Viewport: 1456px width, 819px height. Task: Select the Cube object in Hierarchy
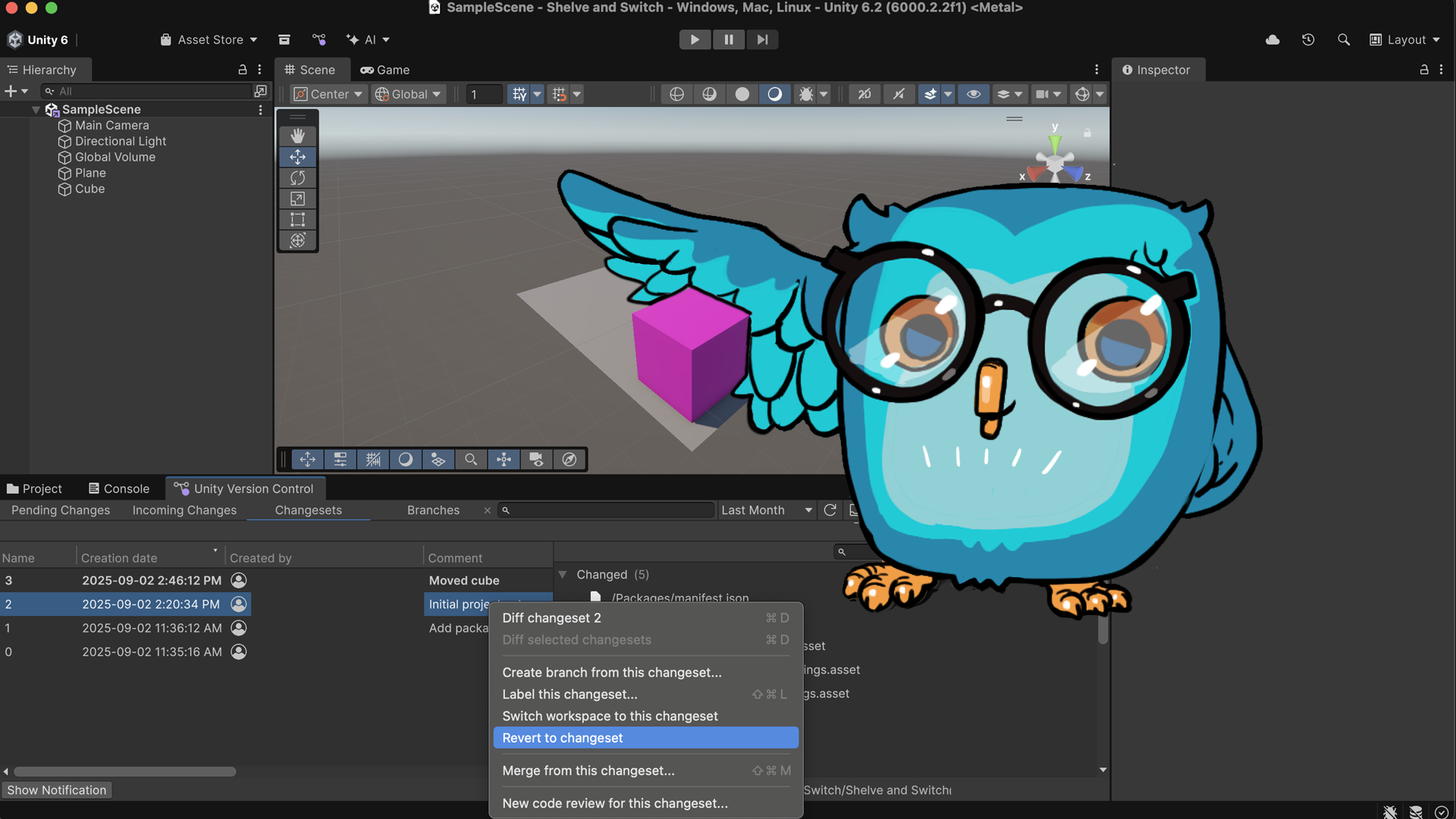click(89, 189)
